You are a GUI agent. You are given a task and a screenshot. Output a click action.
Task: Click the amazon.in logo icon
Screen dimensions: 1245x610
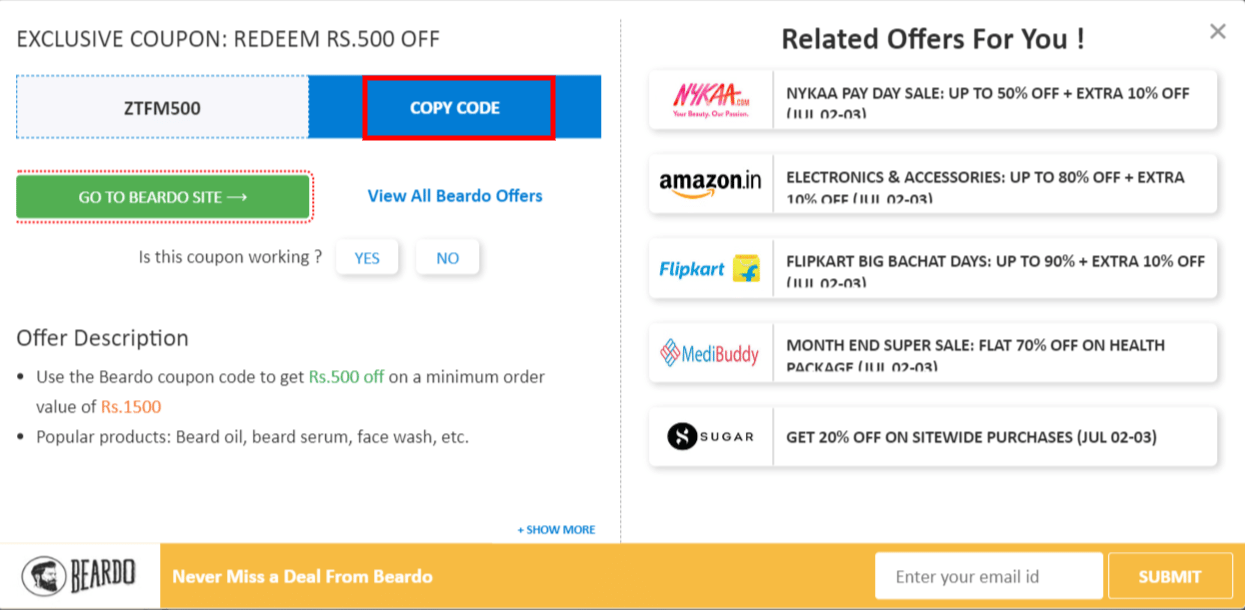[710, 182]
